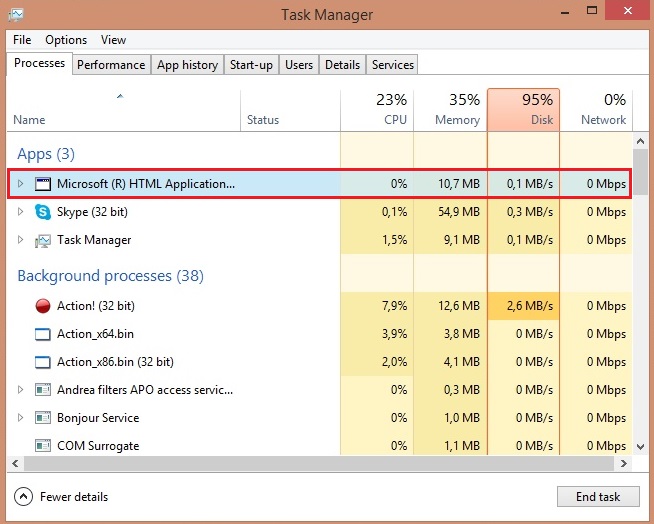Expand the Skype (32 bit) process
Image resolution: width=654 pixels, height=524 pixels.
20,212
